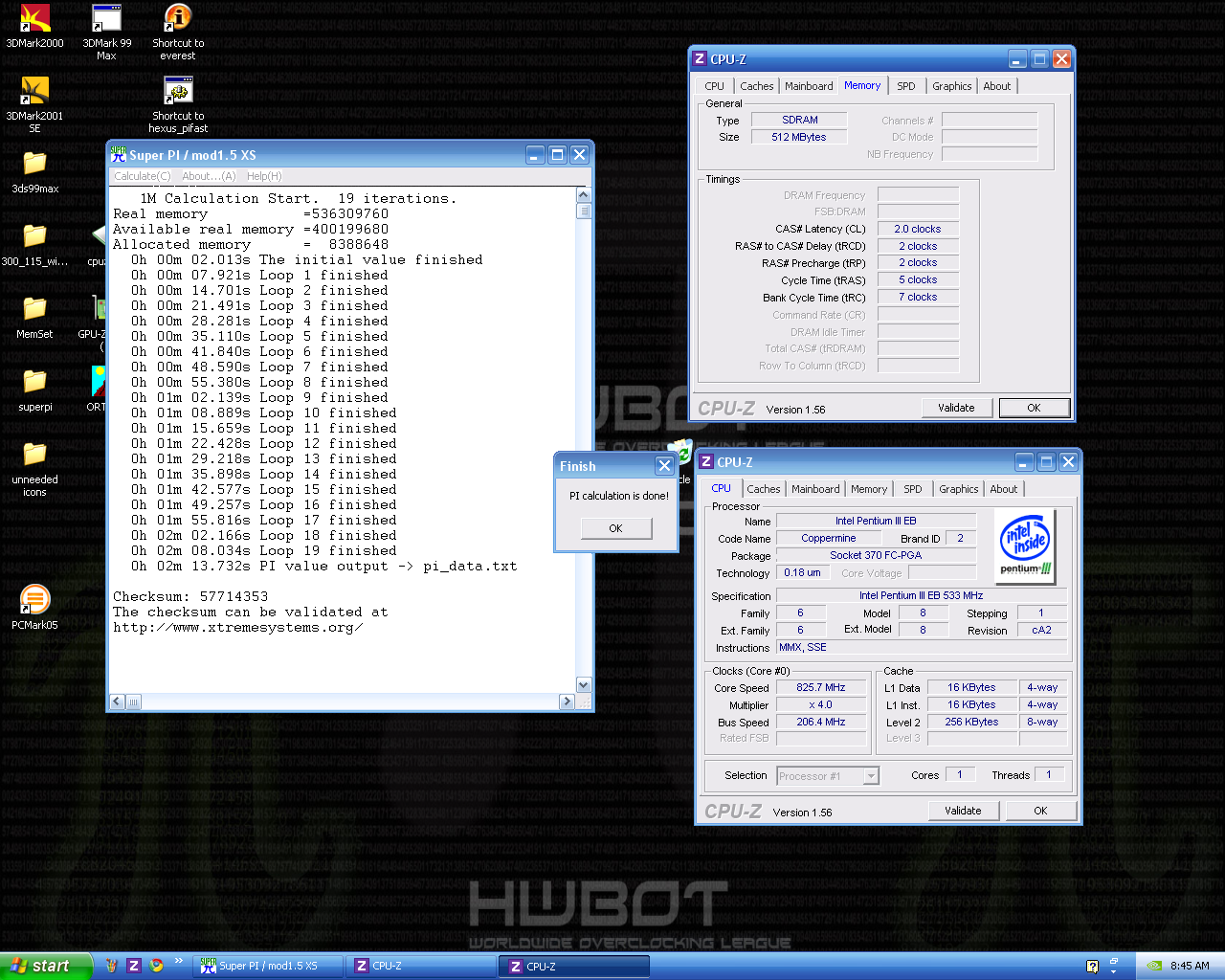
Task: Click OK in the Memory CPU-Z window
Action: [x=1034, y=408]
